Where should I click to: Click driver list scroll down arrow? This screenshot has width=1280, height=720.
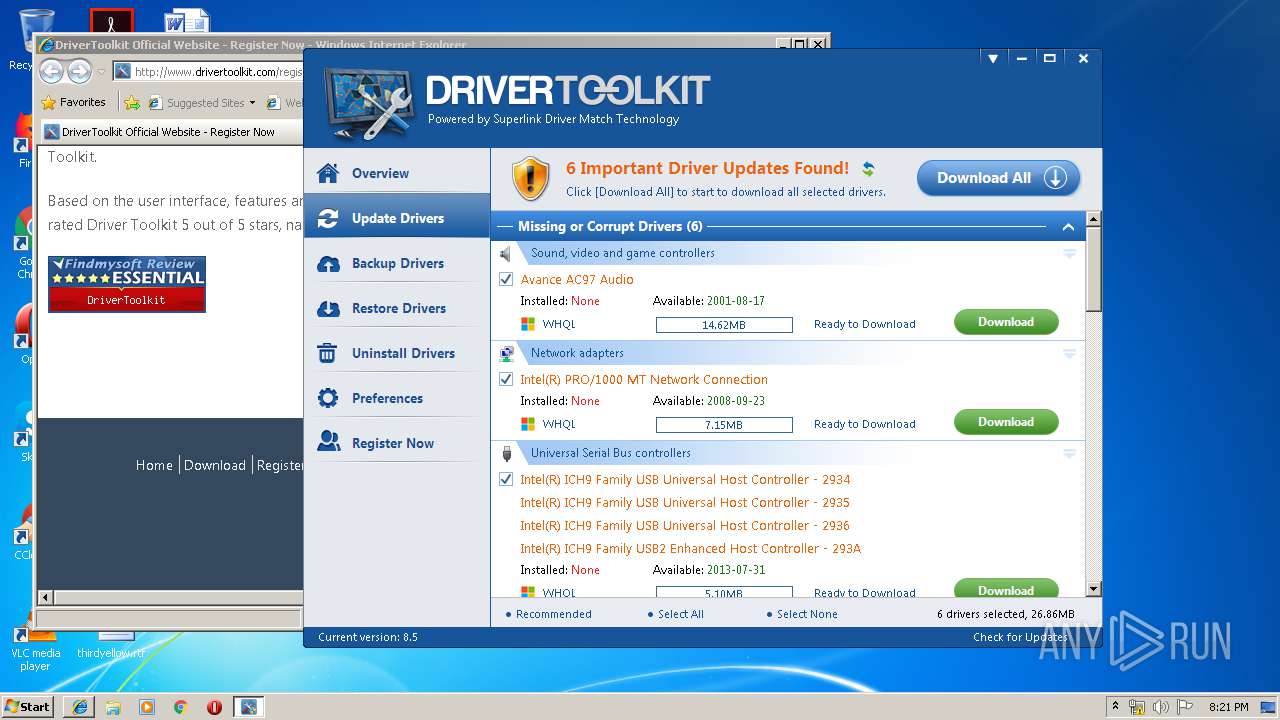[x=1094, y=590]
